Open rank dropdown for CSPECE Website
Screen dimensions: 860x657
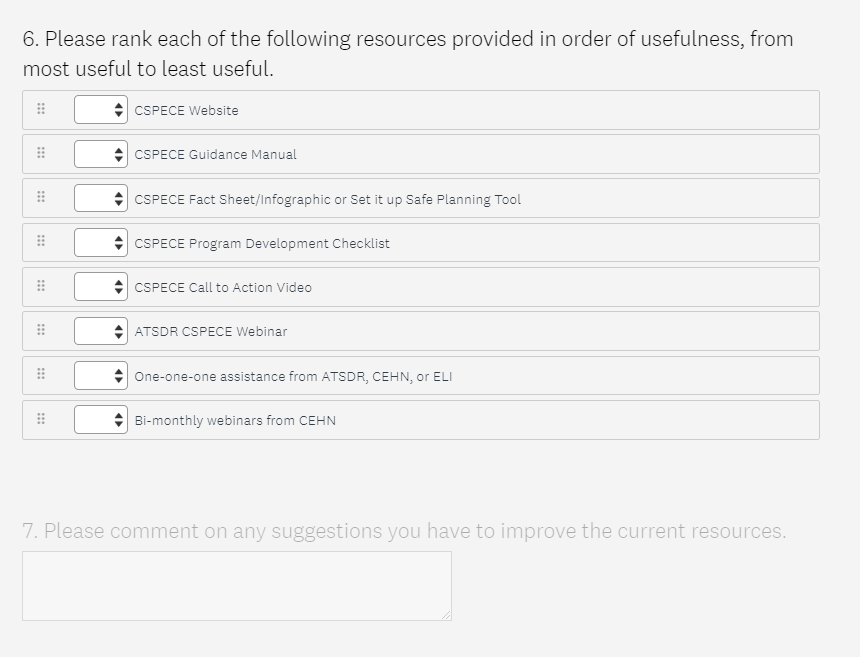101,110
